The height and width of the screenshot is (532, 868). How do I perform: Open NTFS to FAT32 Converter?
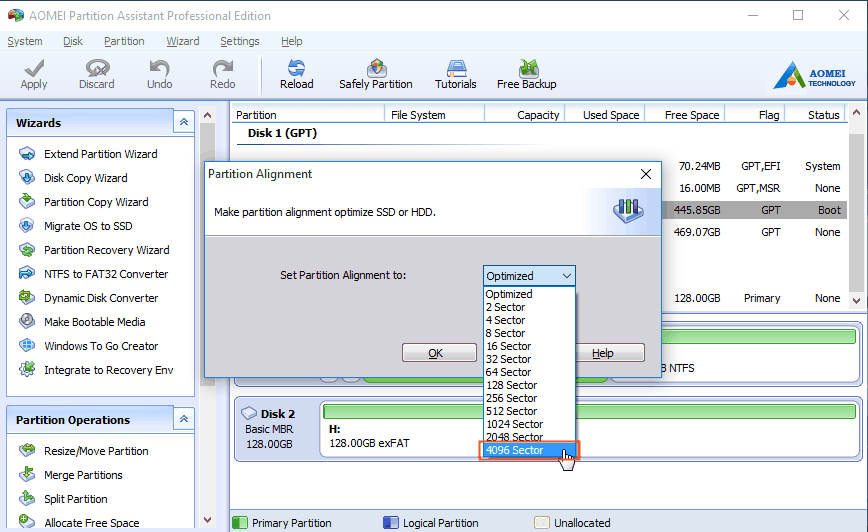click(x=106, y=274)
